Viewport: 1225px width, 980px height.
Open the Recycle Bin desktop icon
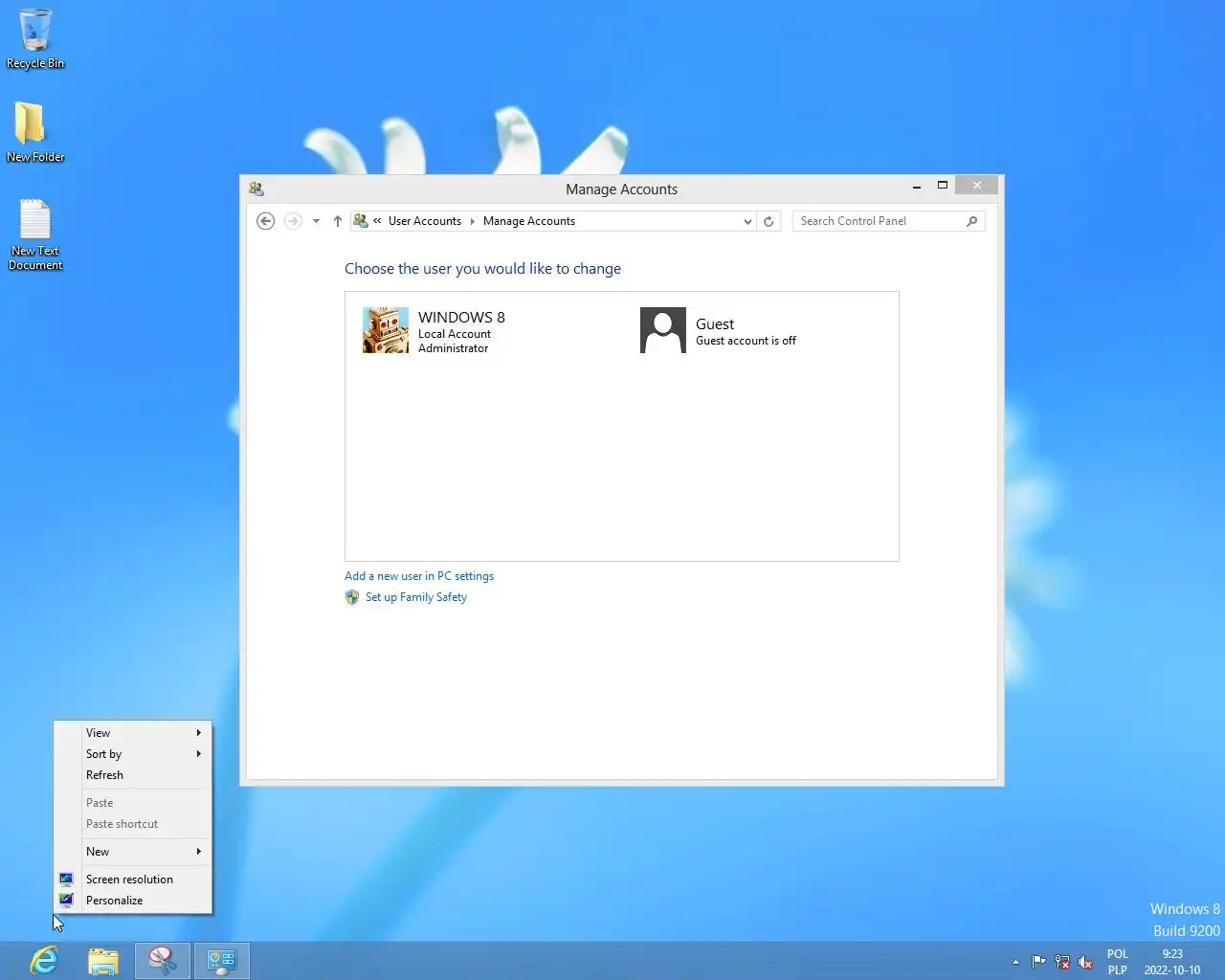pos(35,38)
